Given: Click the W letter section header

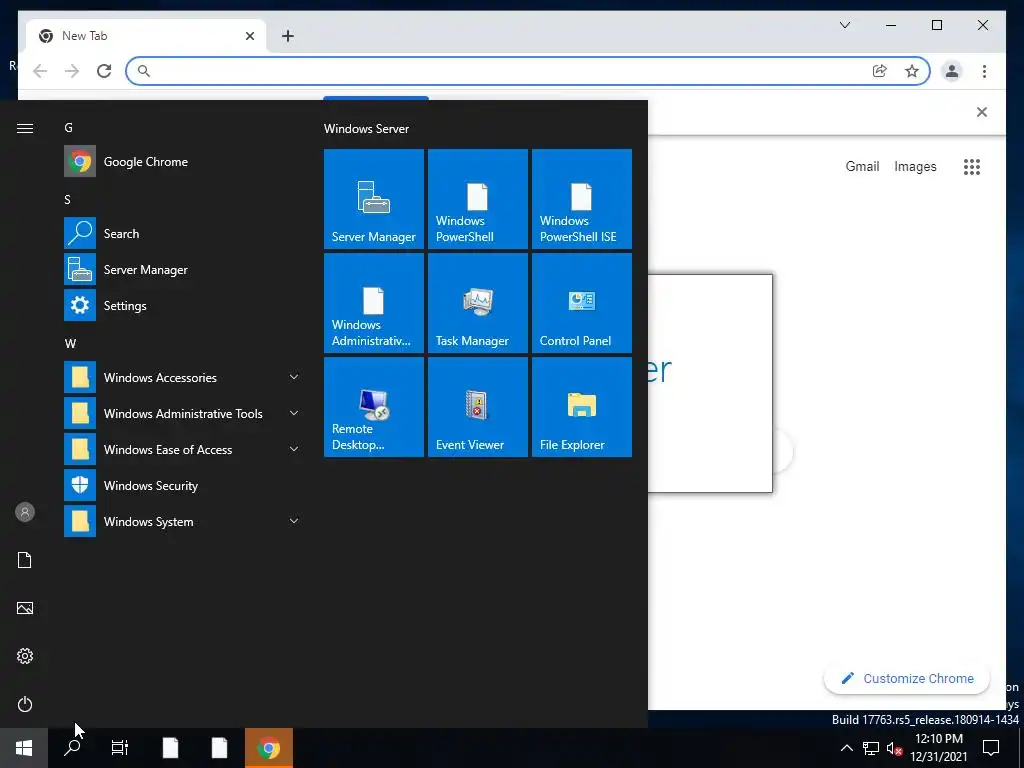Looking at the screenshot, I should tap(70, 344).
